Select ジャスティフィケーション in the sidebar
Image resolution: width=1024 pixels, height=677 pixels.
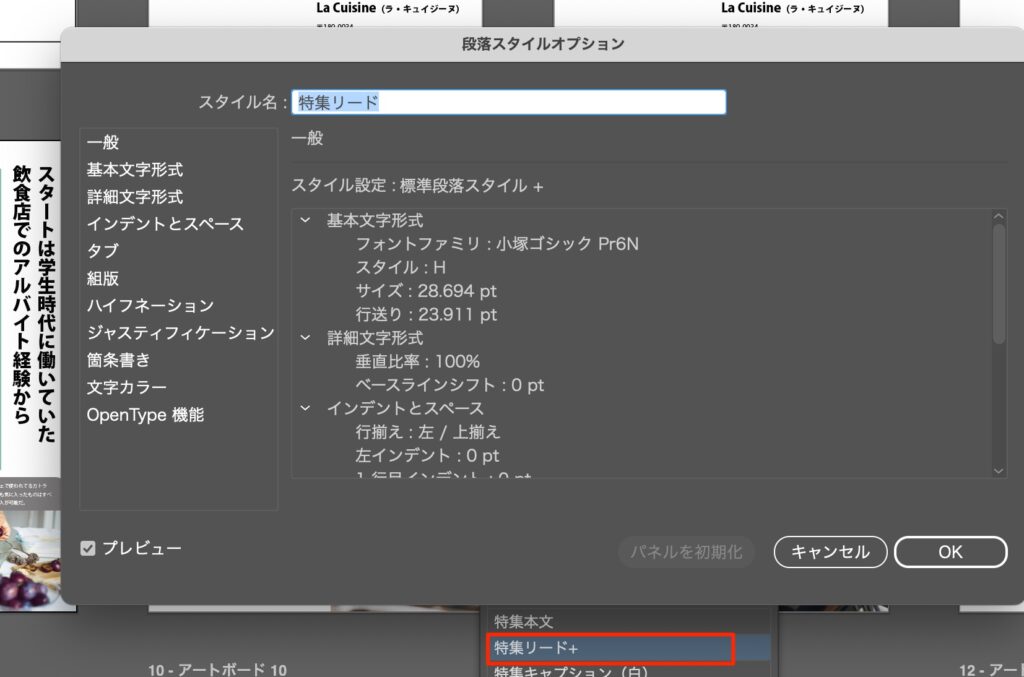pos(180,332)
